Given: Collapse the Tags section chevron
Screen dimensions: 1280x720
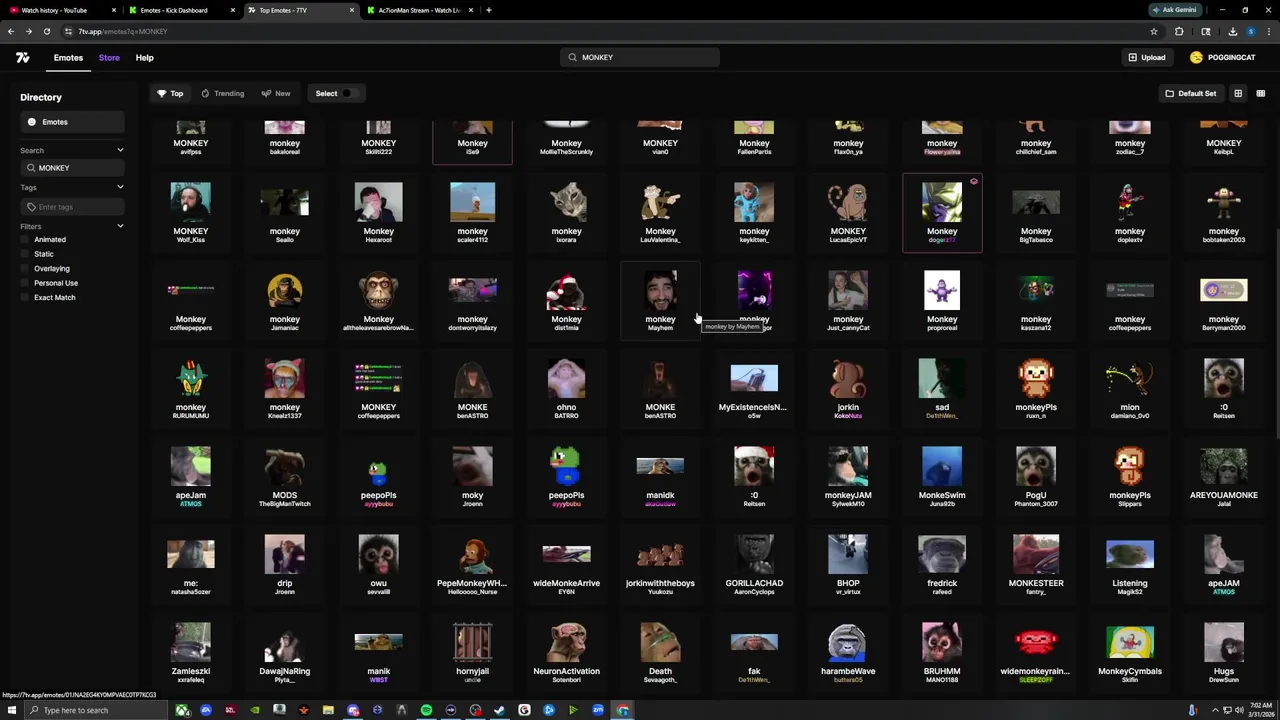Looking at the screenshot, I should 120,187.
